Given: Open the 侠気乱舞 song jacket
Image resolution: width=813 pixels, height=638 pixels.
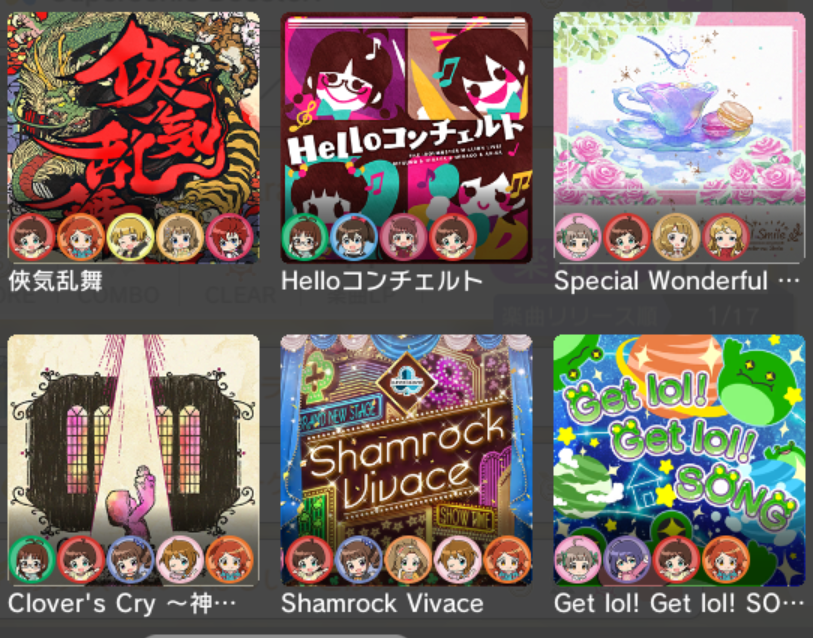Looking at the screenshot, I should pyautogui.click(x=133, y=137).
